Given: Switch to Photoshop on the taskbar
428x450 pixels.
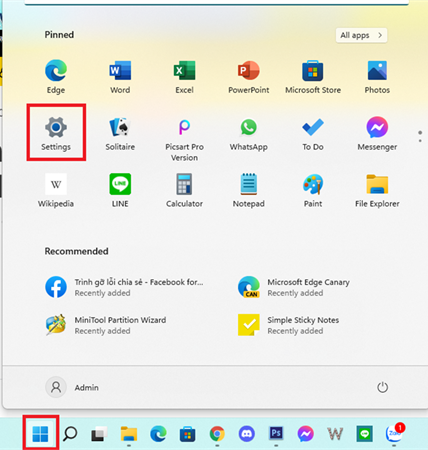Looking at the screenshot, I should (x=276, y=434).
